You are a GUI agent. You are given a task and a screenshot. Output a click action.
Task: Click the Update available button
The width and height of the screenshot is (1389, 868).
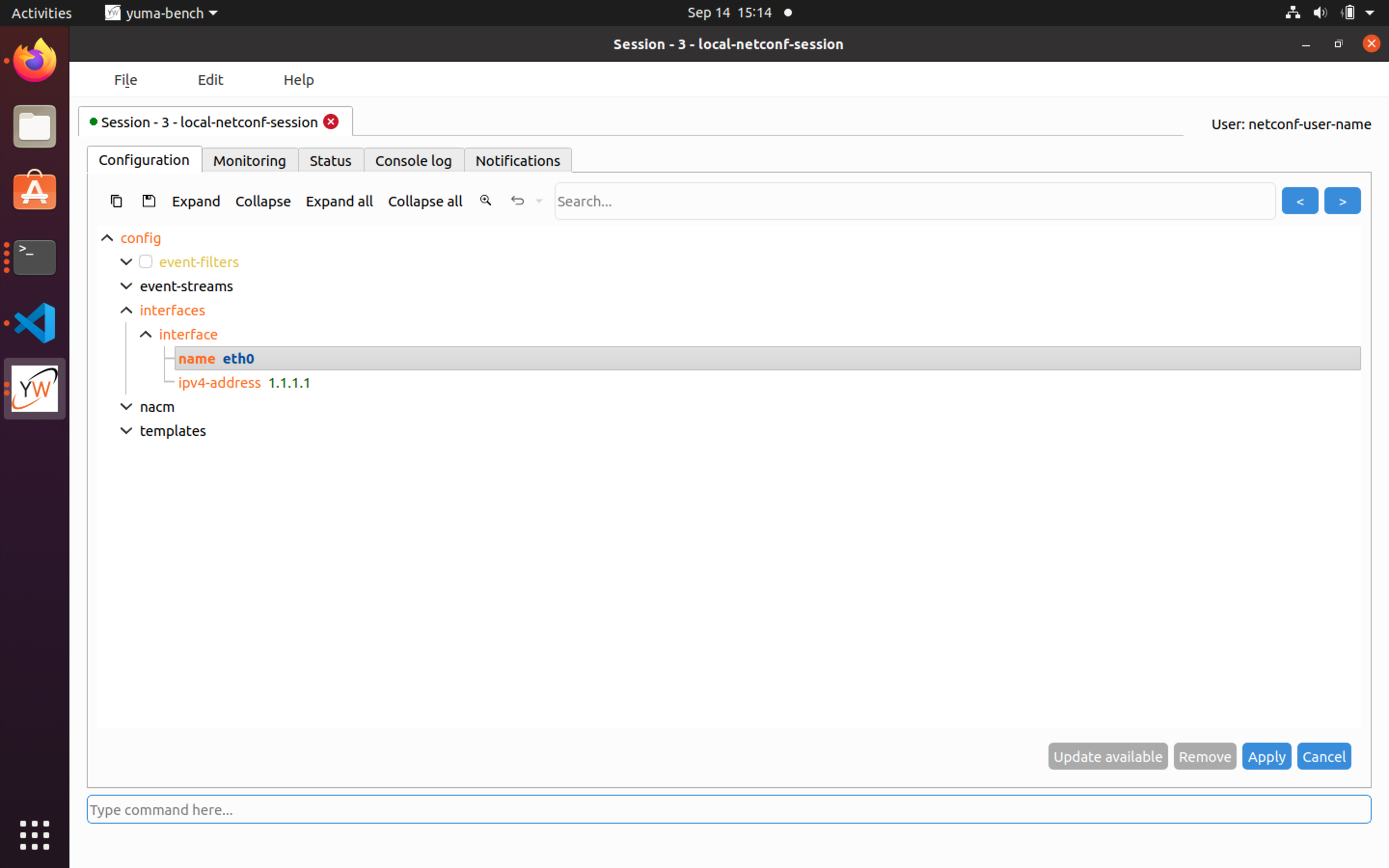(x=1107, y=756)
